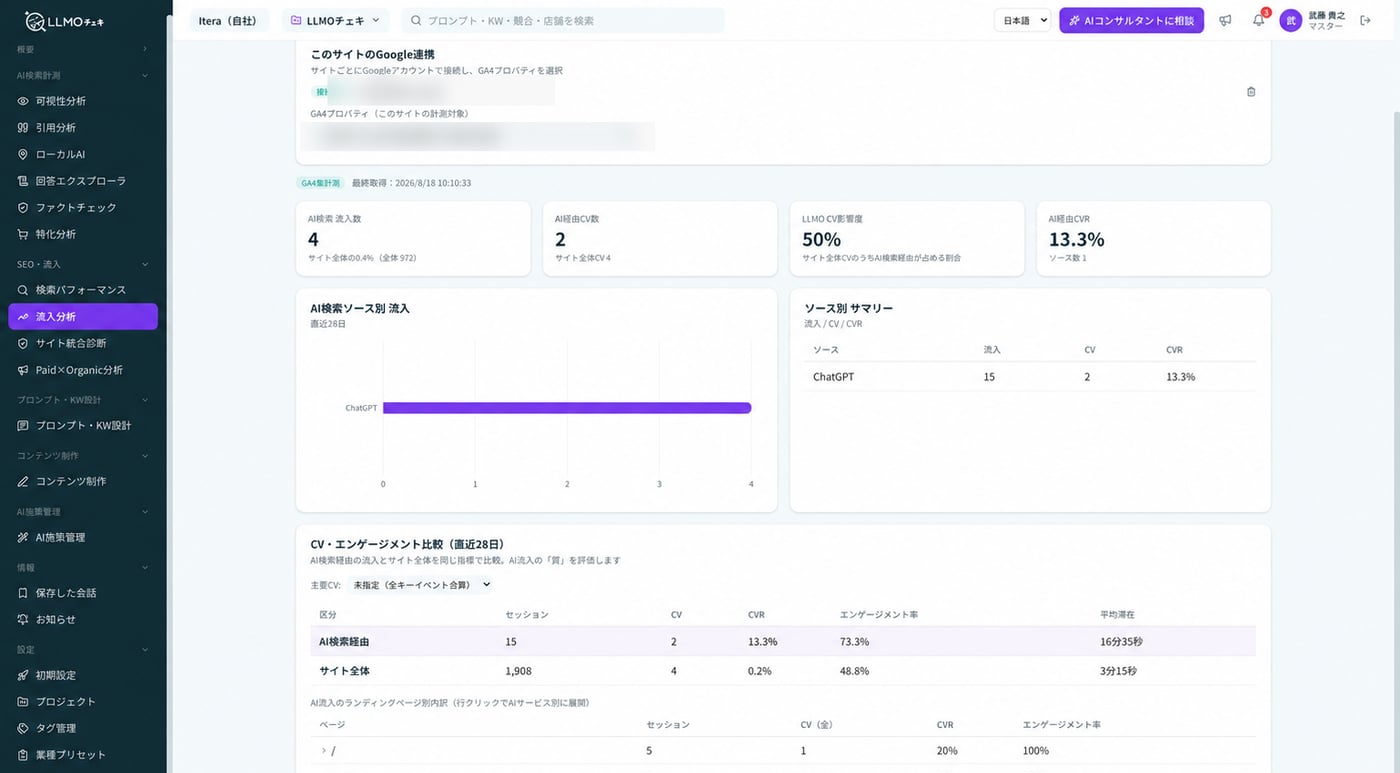Open タグ管理 tag icon
Screen dimensions: 1400x773
23,728
